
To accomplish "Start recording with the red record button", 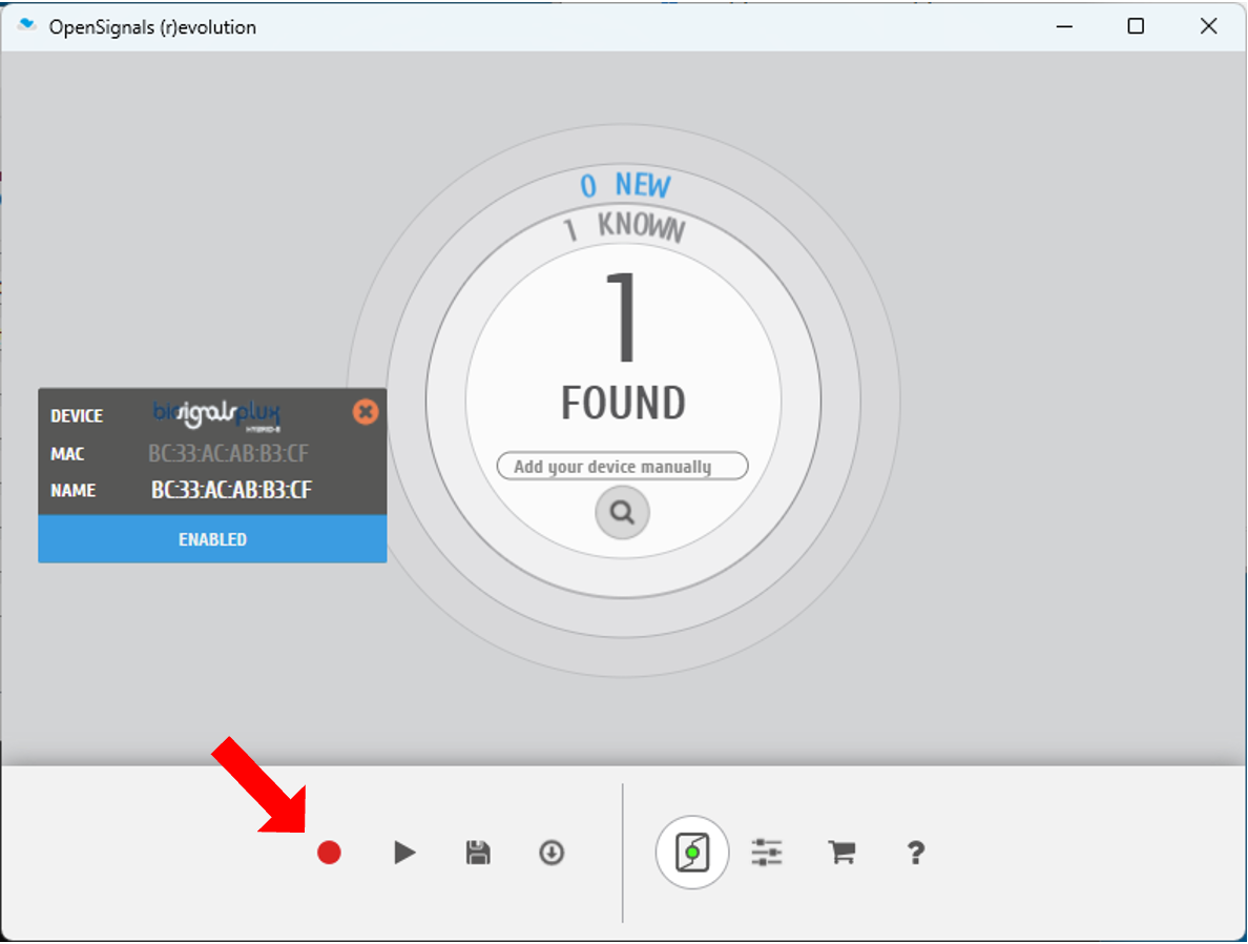I will point(329,853).
